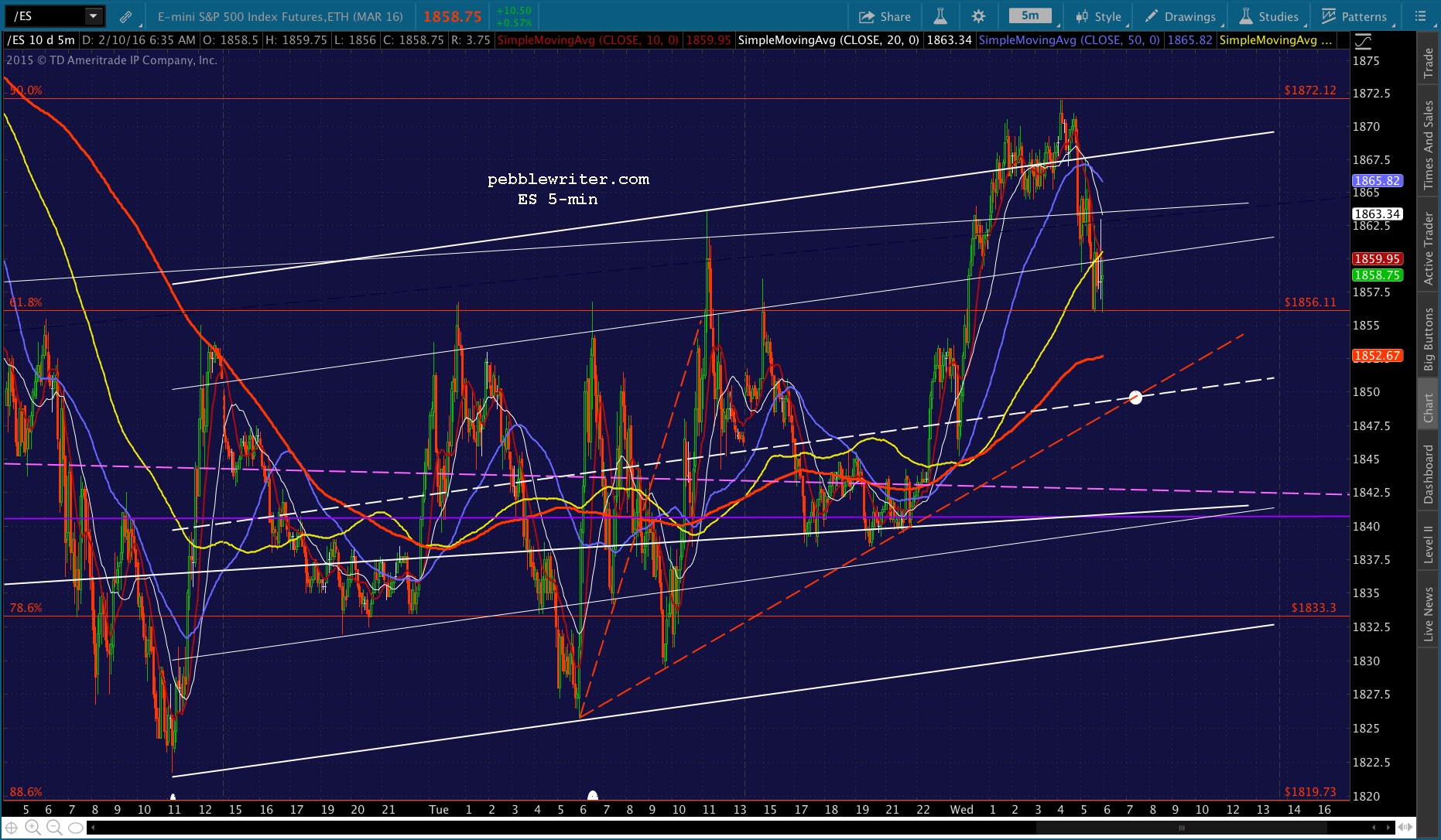The width and height of the screenshot is (1441, 840).
Task: Click the D: 2/10/16 6:35 AM date readout
Action: click(139, 40)
